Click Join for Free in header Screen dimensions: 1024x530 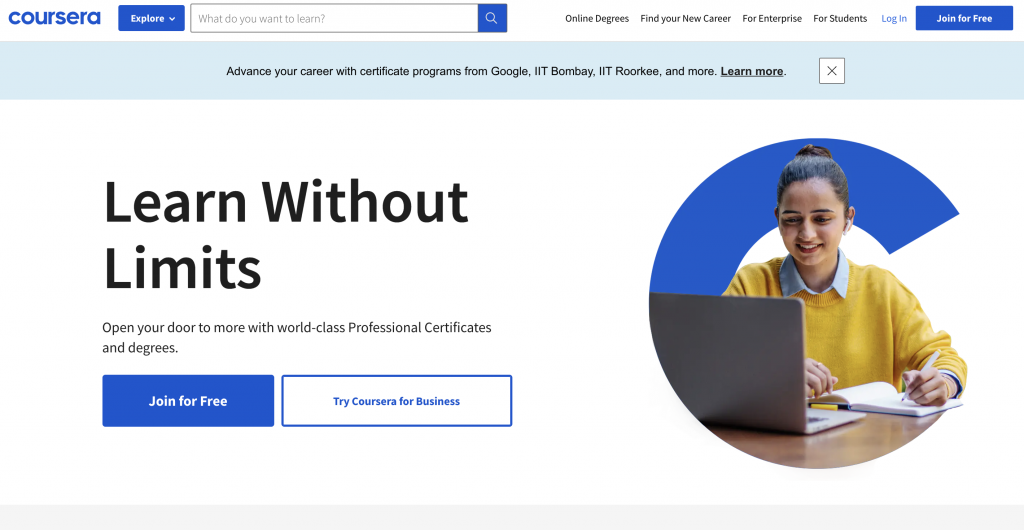point(964,18)
